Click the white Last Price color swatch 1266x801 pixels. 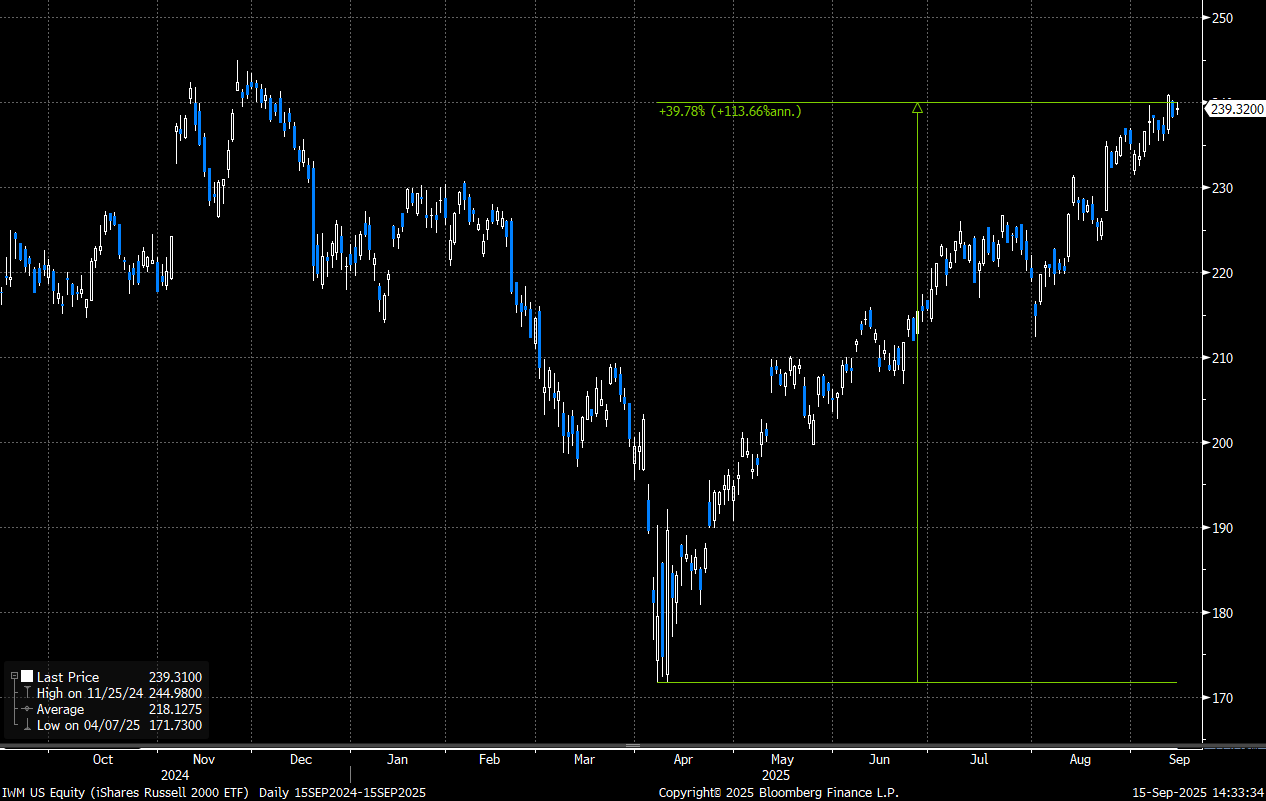27,677
